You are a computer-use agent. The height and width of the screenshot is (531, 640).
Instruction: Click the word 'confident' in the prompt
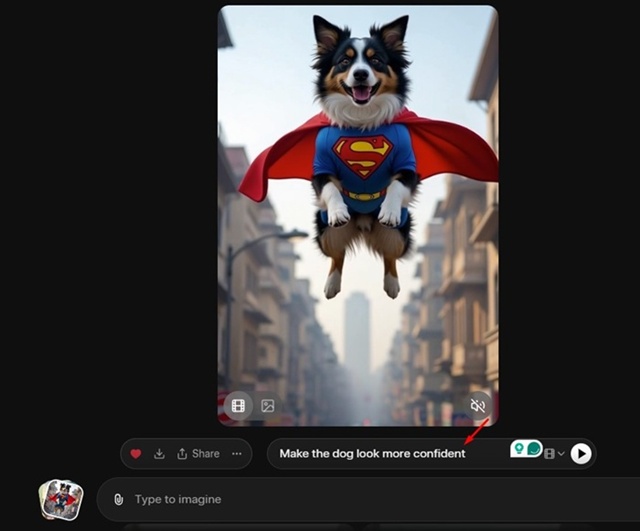click(x=438, y=453)
